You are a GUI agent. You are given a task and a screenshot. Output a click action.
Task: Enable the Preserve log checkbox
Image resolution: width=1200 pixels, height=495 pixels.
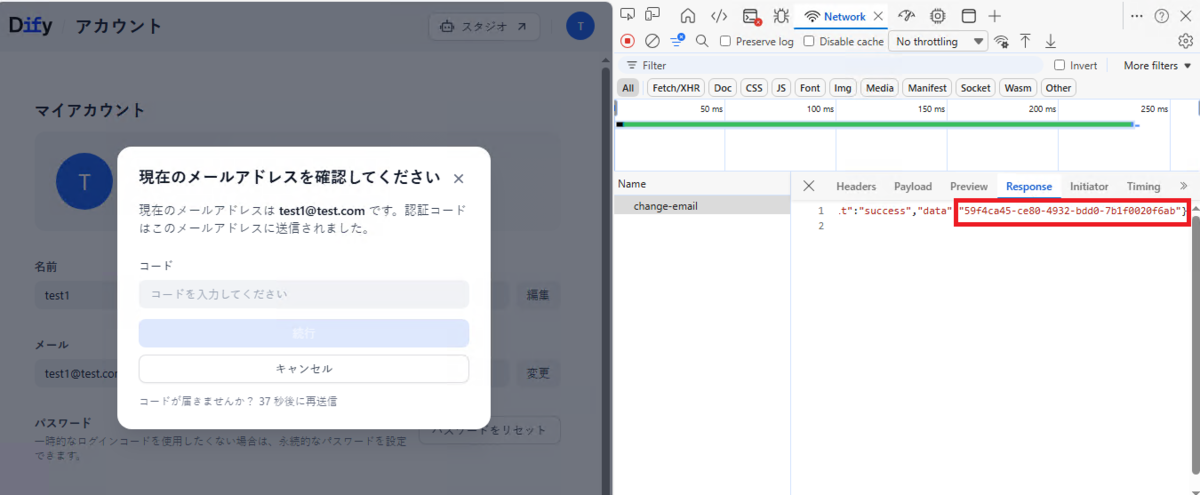726,41
